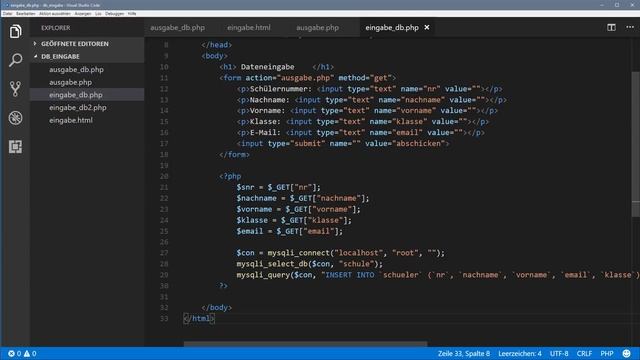Image resolution: width=640 pixels, height=360 pixels.
Task: Open the Aktion auswählen menu
Action: [x=55, y=13]
